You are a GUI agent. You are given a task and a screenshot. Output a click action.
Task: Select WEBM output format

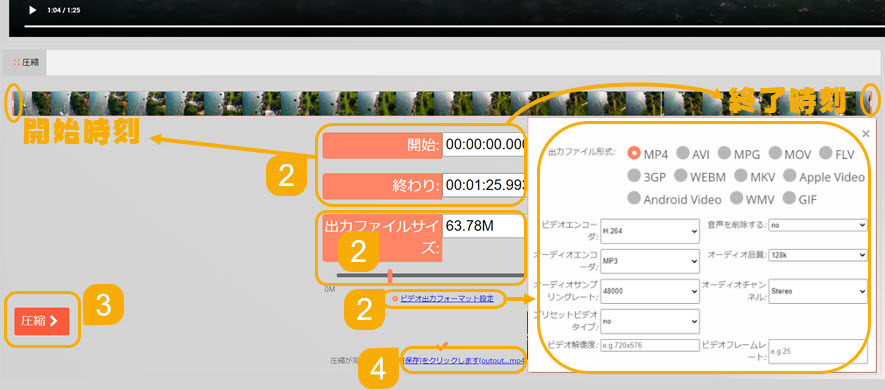pyautogui.click(x=681, y=176)
